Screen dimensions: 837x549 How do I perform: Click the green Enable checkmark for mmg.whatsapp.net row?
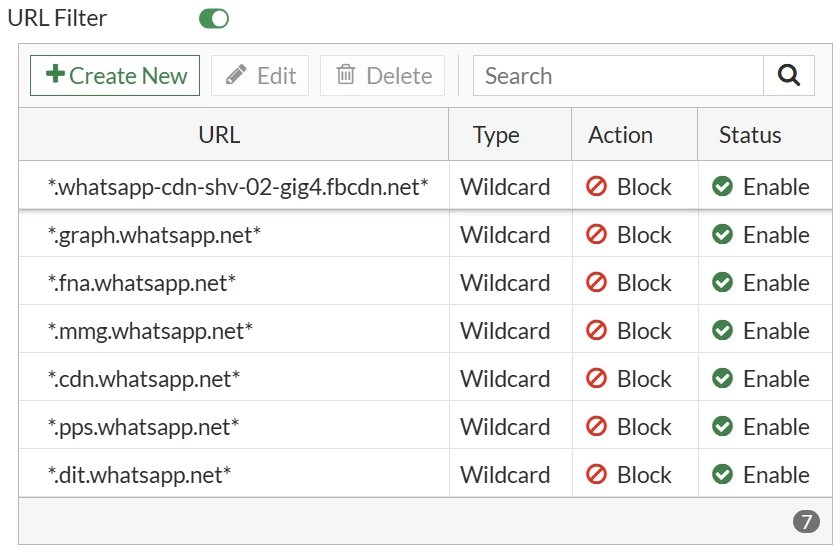[722, 331]
